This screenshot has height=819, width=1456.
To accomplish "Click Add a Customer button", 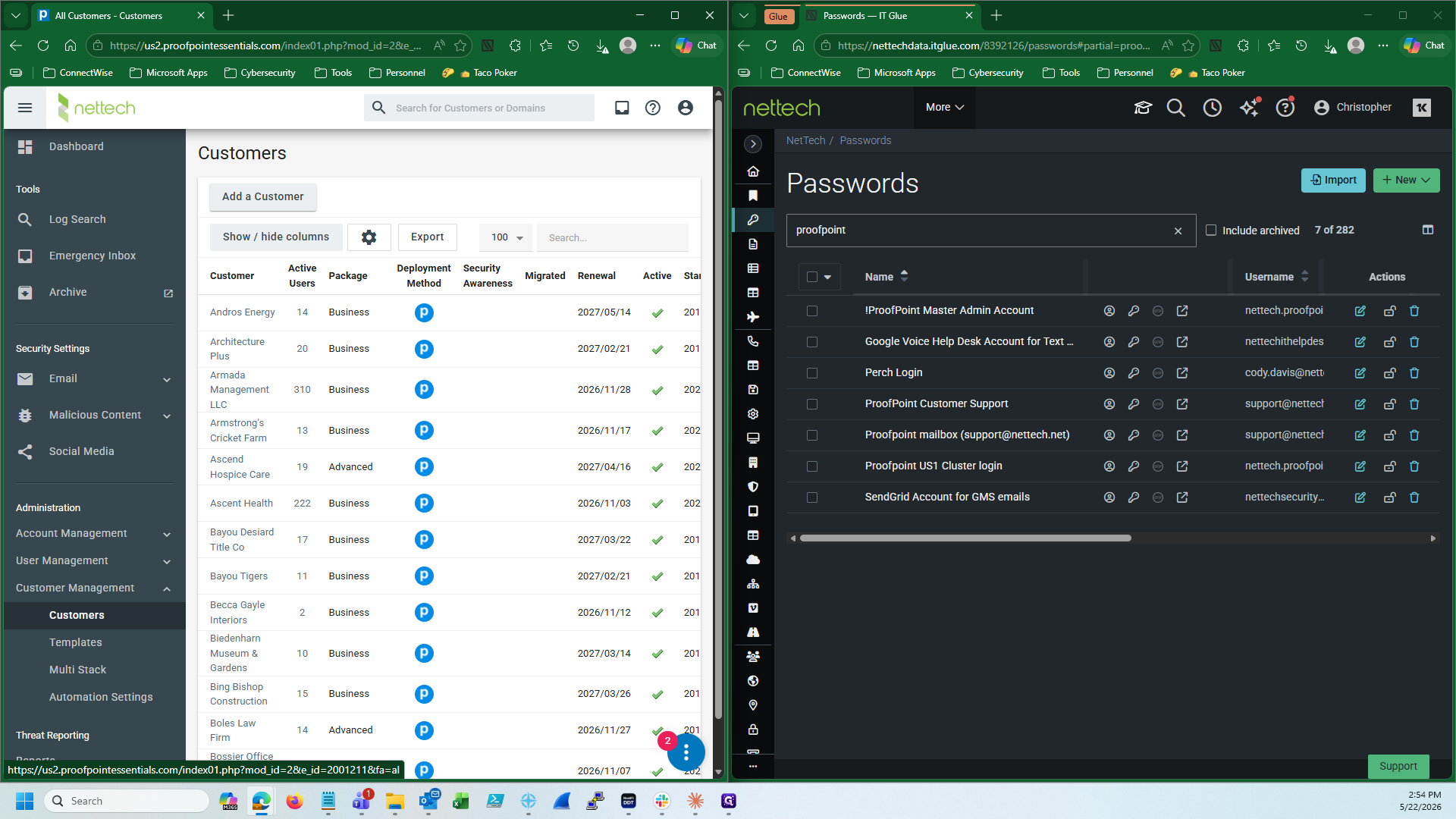I will click(263, 196).
